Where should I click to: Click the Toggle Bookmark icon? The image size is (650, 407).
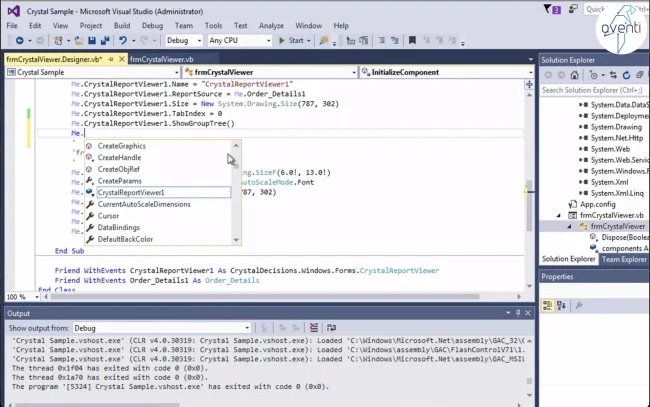412,40
